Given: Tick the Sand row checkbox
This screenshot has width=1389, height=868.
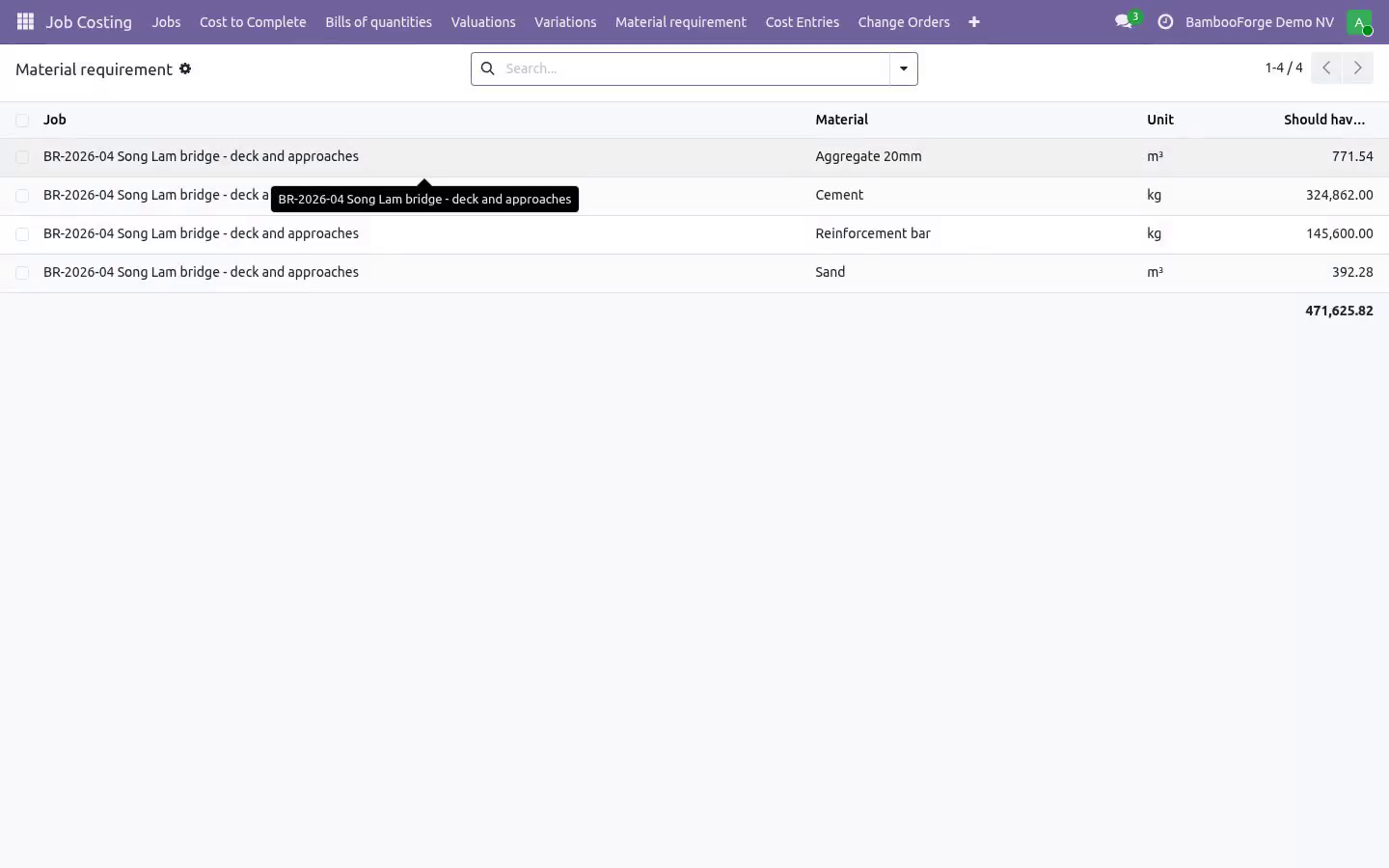Looking at the screenshot, I should tap(22, 272).
